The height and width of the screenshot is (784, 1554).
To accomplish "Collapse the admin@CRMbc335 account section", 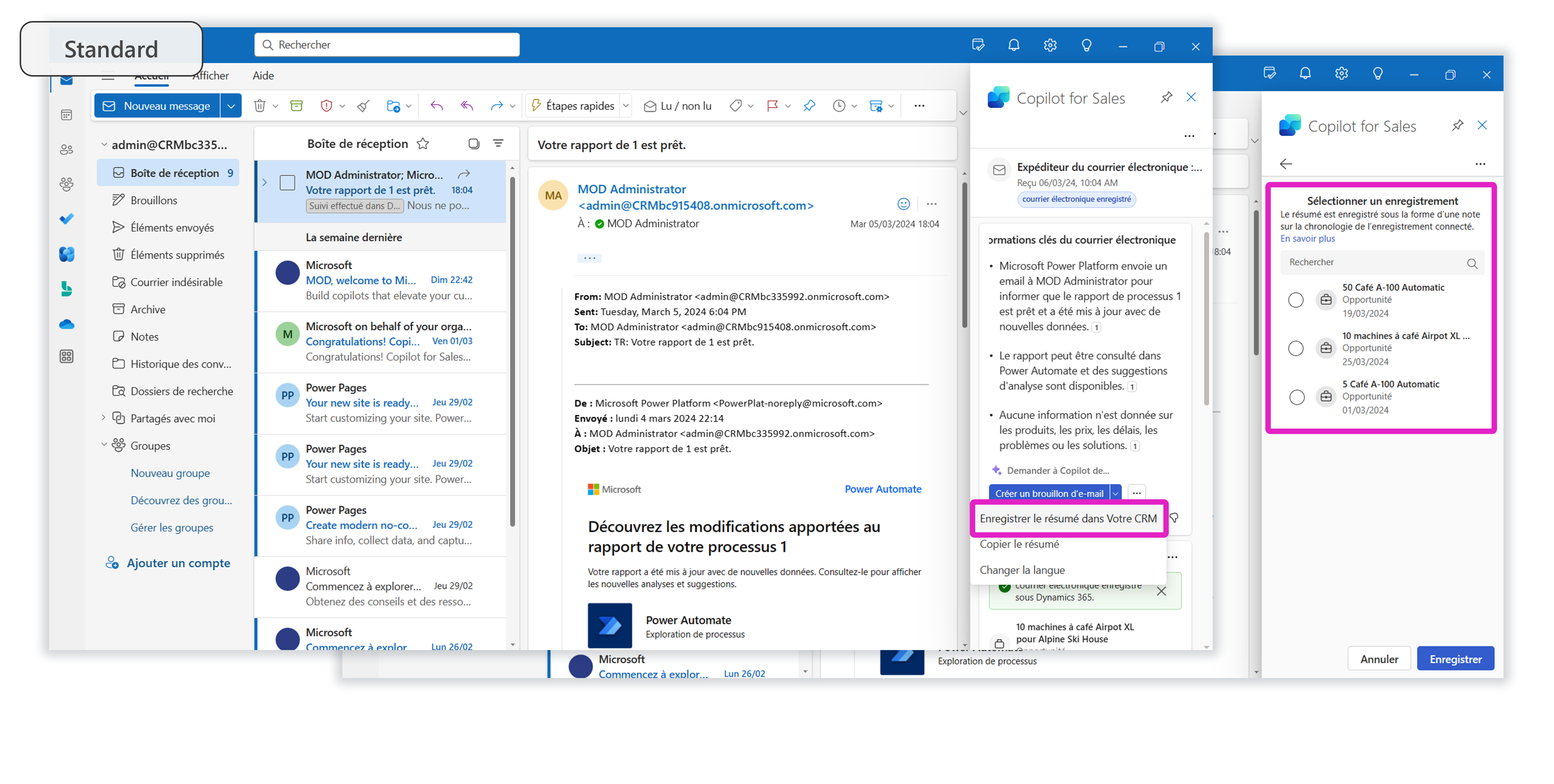I will (x=104, y=143).
